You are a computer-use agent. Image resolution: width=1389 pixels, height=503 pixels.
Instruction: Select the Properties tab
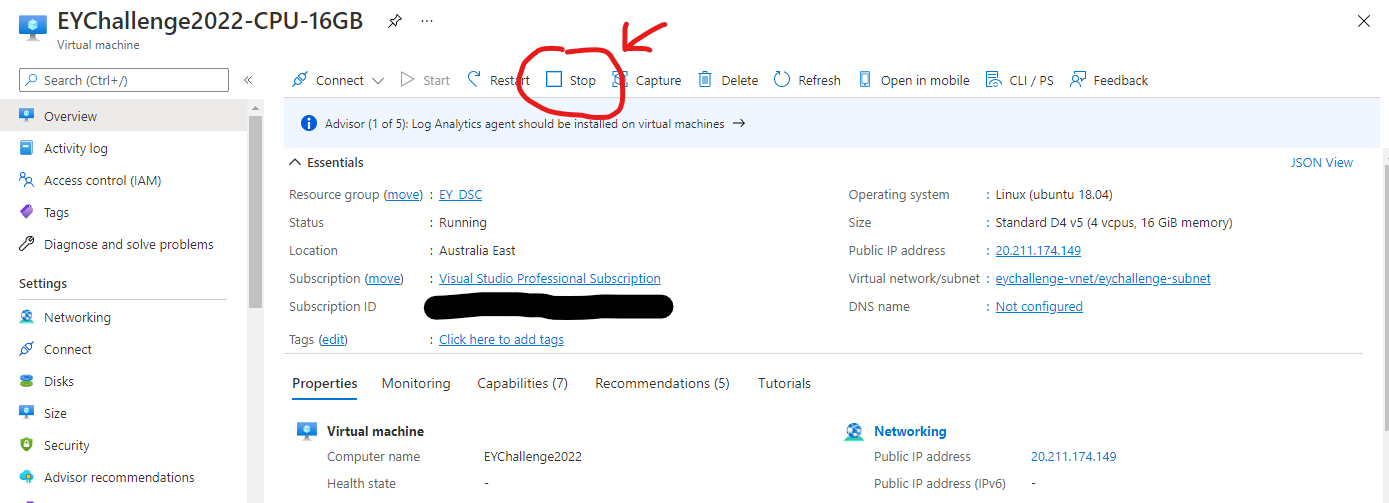coord(325,384)
